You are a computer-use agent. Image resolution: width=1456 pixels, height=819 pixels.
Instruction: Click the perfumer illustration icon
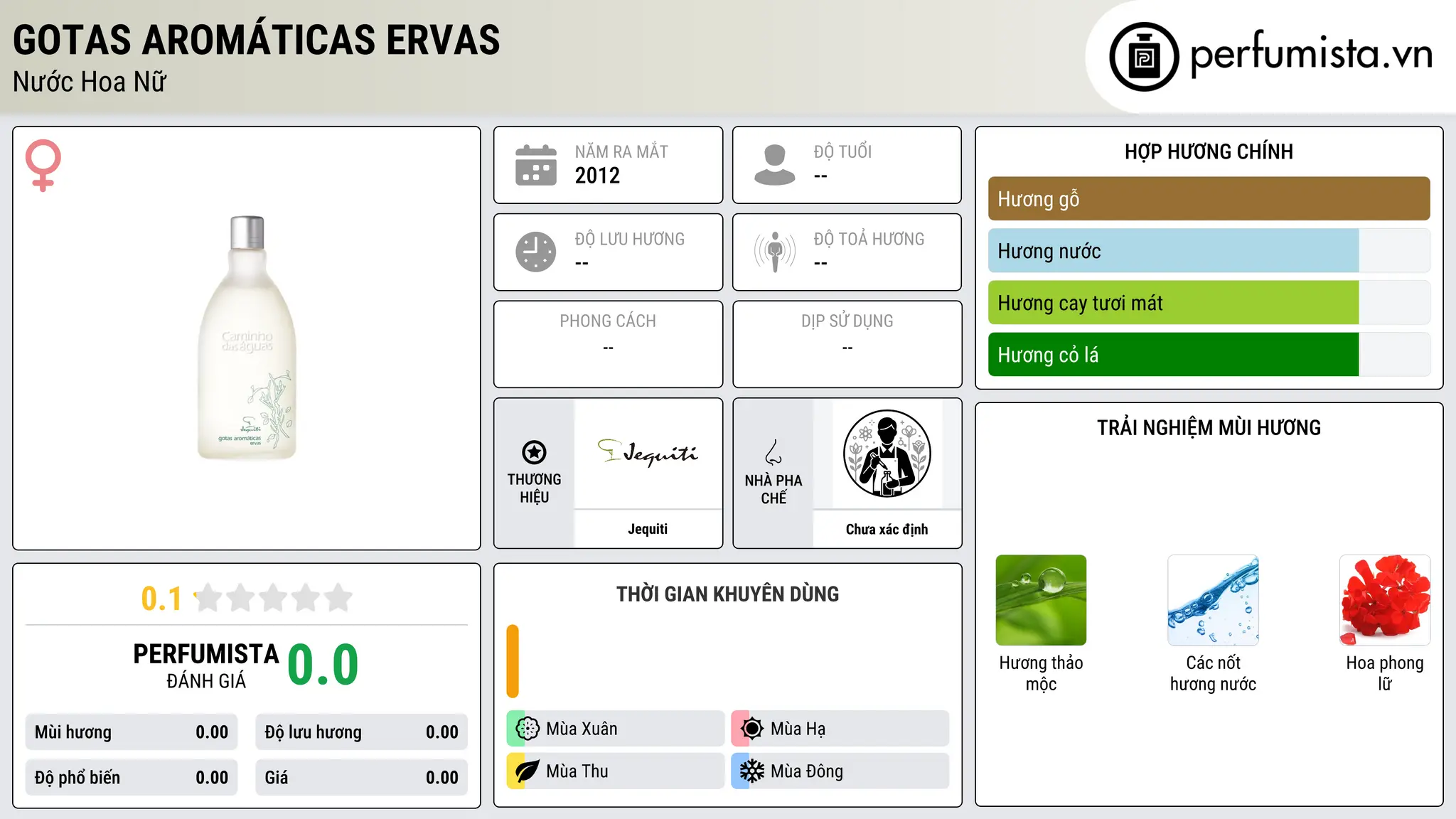tap(887, 454)
